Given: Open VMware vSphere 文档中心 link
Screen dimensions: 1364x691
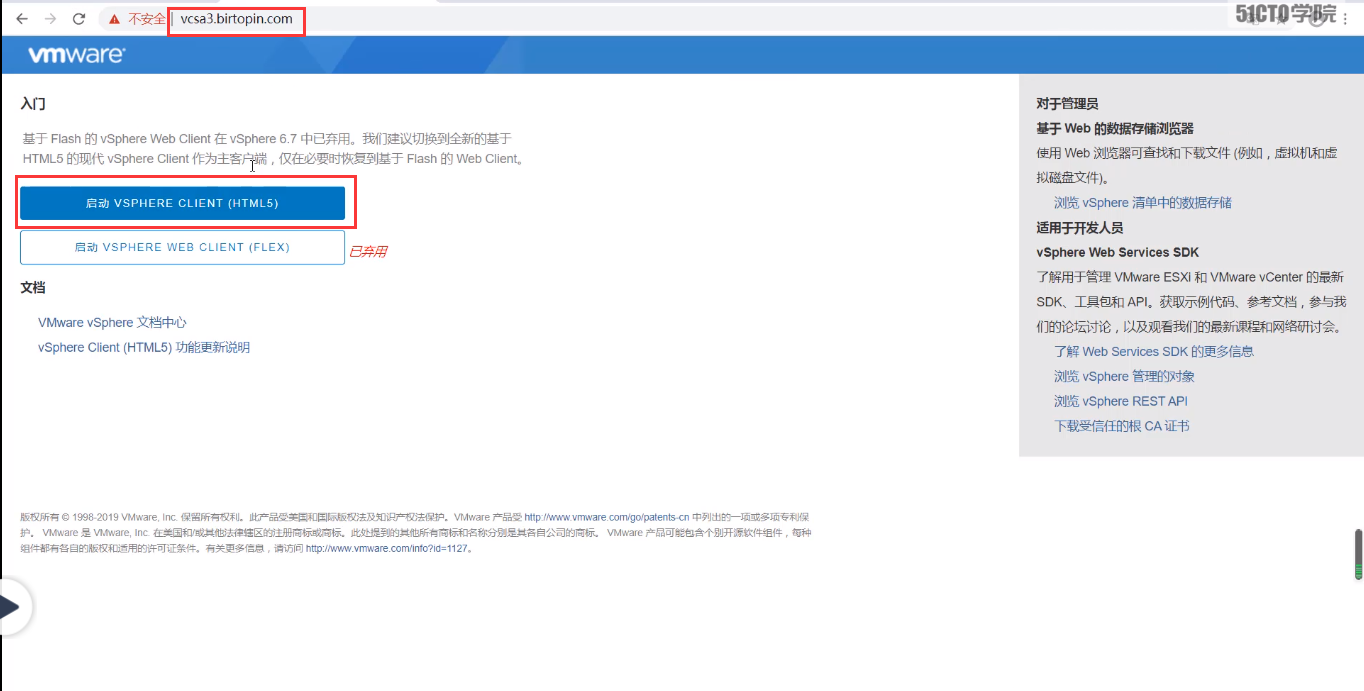Looking at the screenshot, I should coord(112,322).
